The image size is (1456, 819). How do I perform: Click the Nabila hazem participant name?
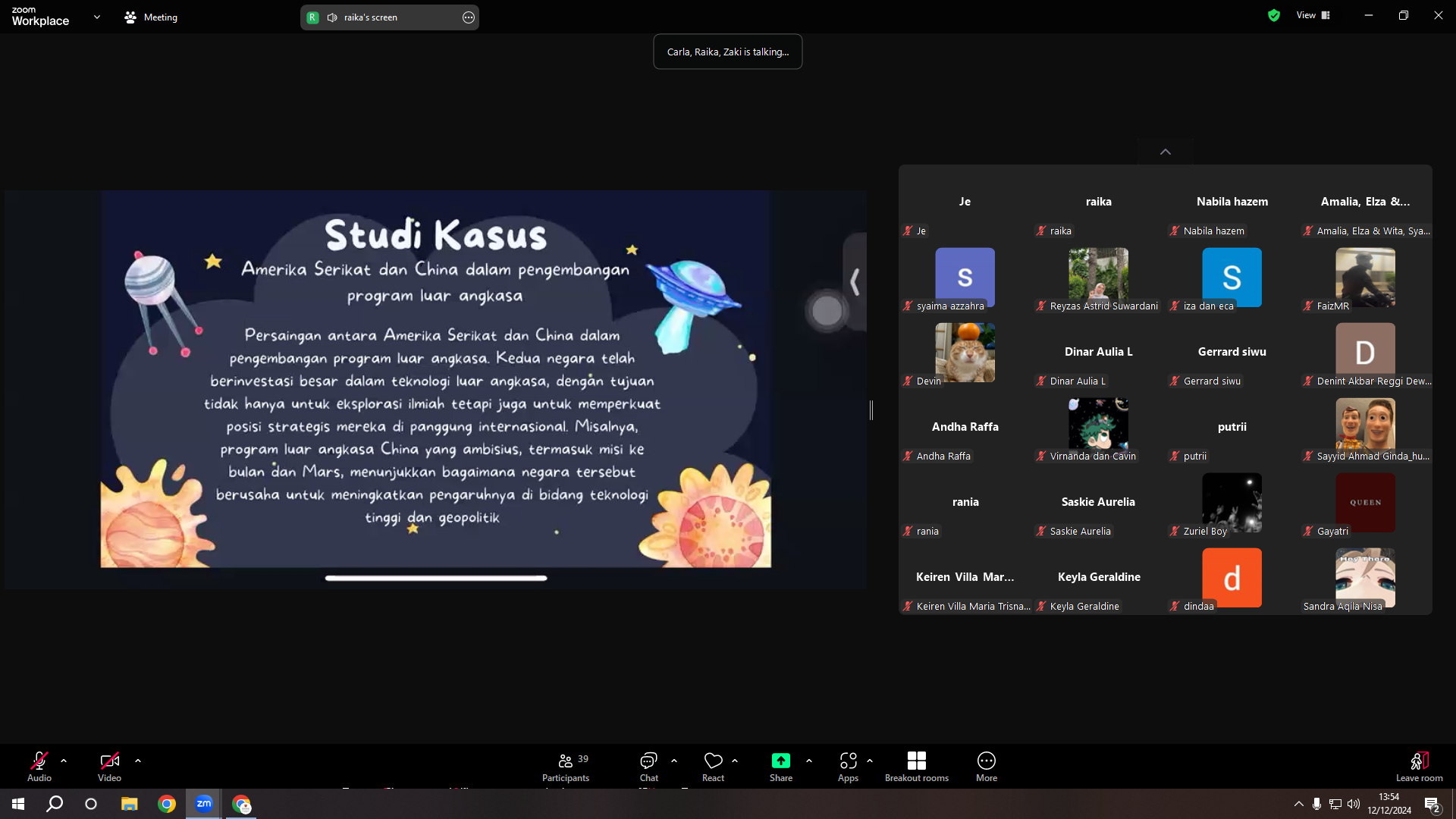coord(1232,202)
